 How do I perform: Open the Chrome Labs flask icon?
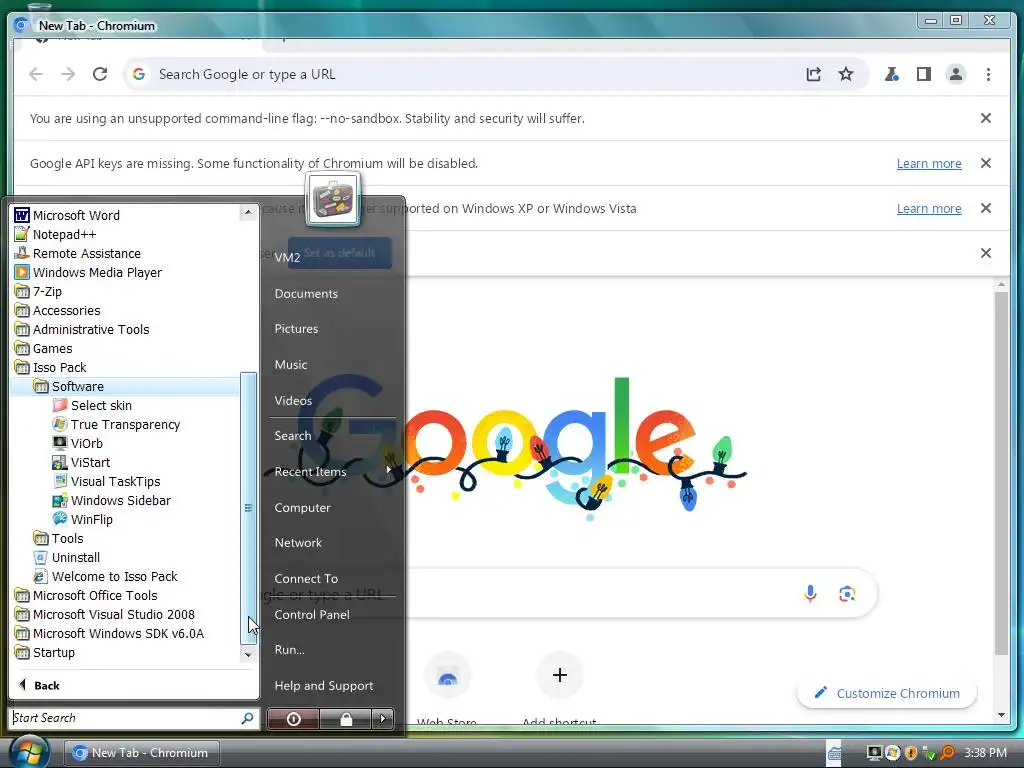pyautogui.click(x=891, y=74)
